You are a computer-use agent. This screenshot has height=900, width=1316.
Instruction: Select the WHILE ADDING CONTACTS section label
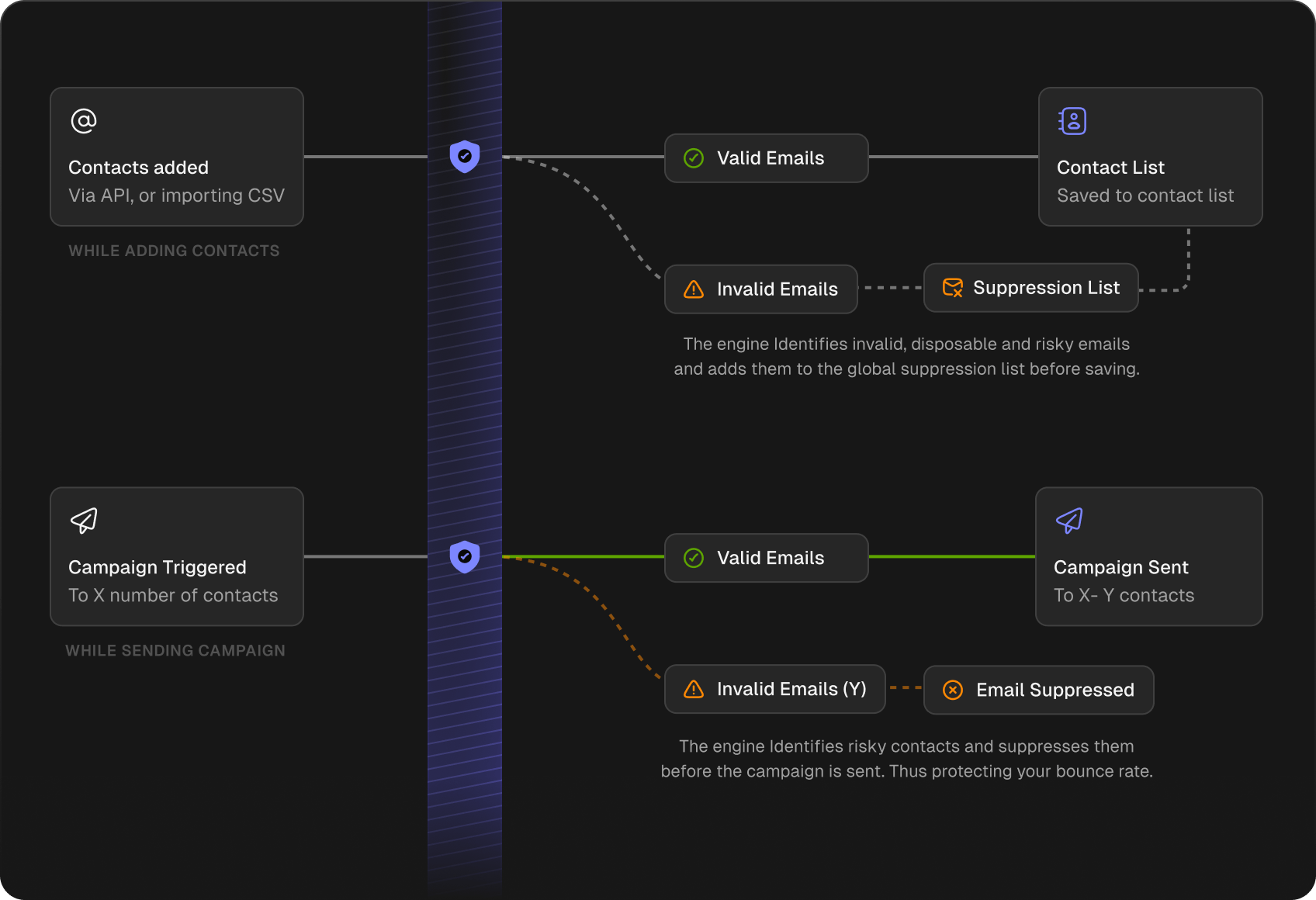point(174,251)
